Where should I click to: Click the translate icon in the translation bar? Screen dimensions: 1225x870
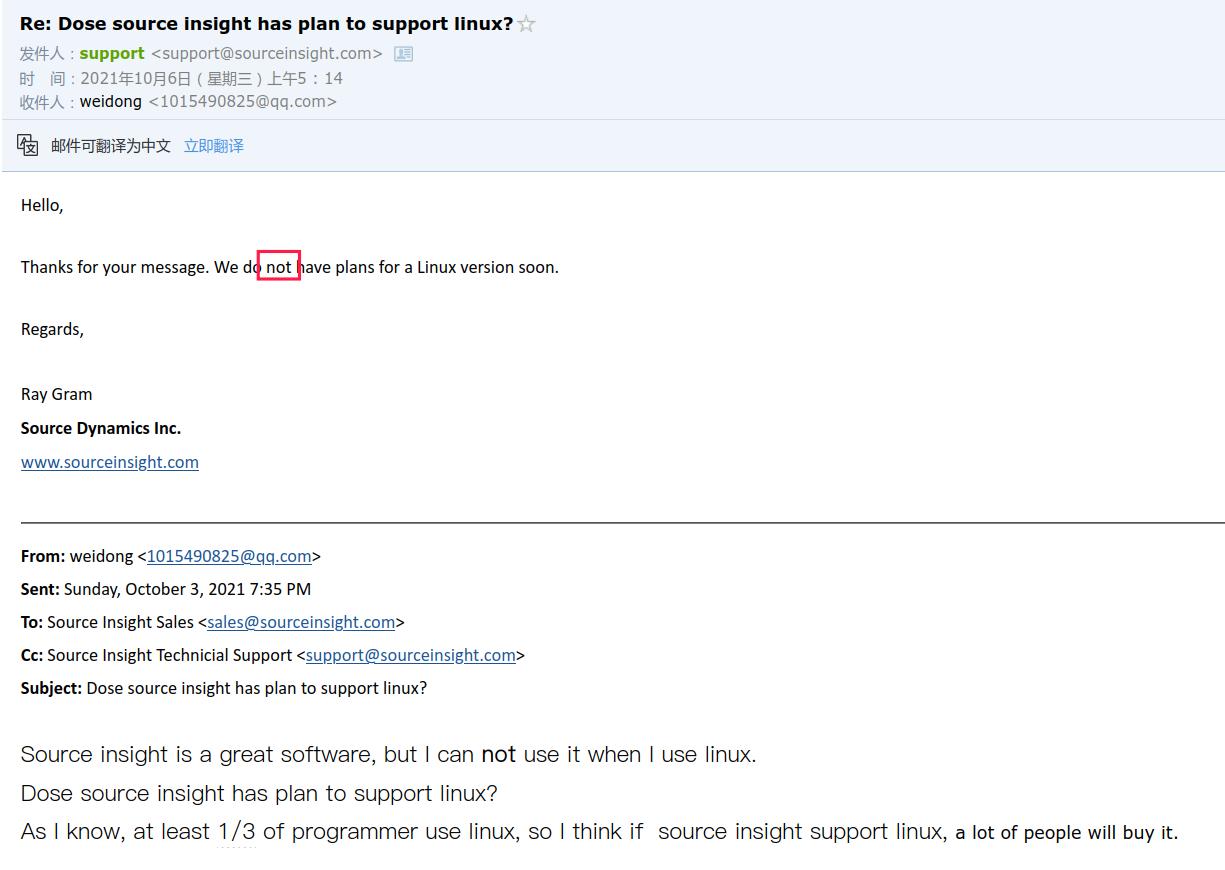pos(28,145)
